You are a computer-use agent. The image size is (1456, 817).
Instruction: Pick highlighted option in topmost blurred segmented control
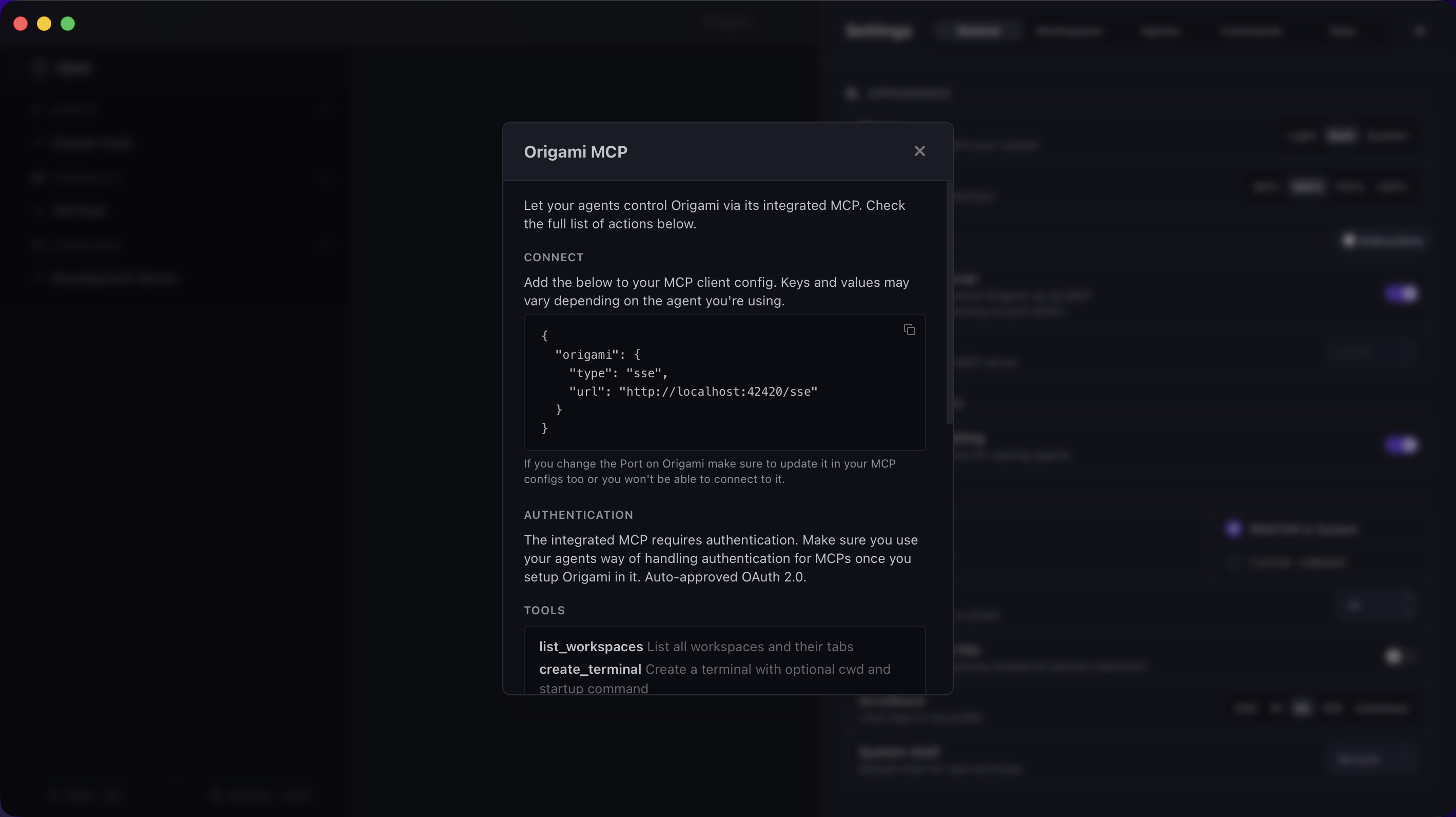click(x=1341, y=137)
